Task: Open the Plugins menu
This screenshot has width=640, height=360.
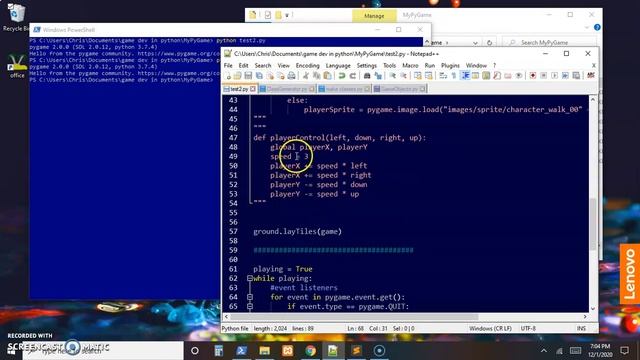Action: coord(450,65)
